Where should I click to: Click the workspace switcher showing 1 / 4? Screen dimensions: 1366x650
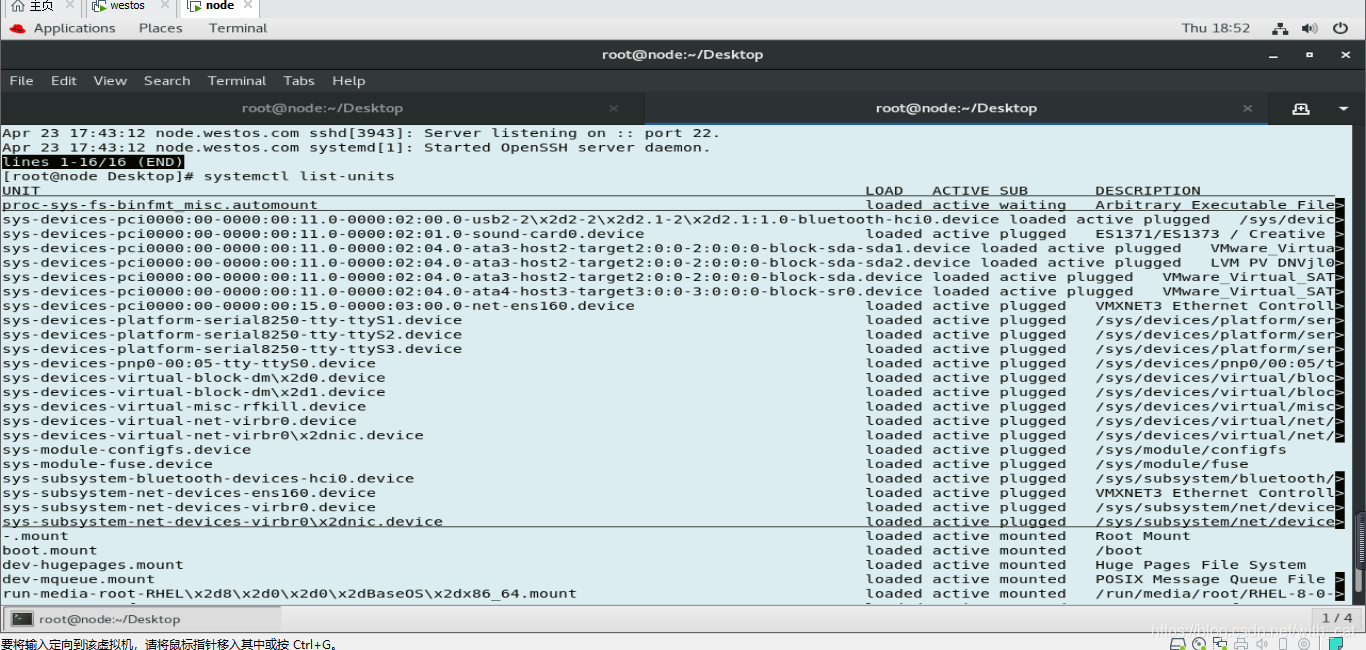click(1337, 619)
